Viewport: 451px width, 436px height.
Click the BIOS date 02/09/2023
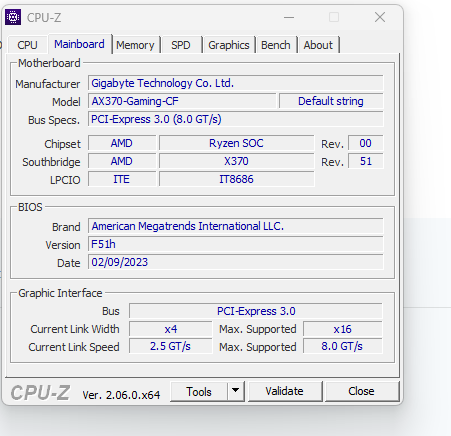click(x=236, y=262)
